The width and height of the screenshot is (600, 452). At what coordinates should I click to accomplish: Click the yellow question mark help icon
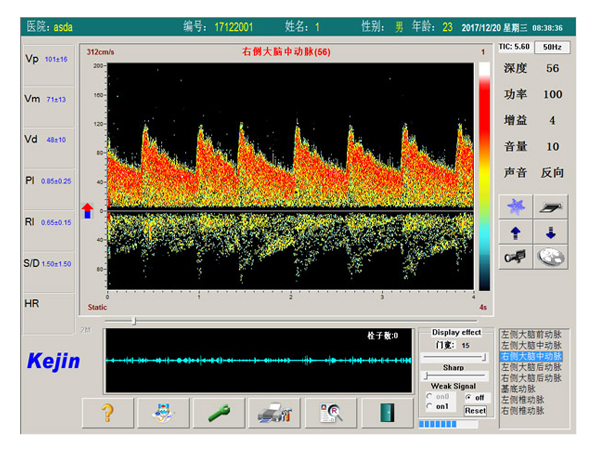coord(107,412)
